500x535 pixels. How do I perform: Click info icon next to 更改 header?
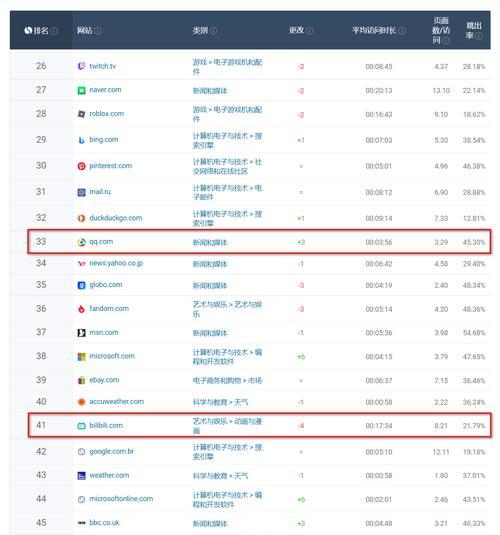(x=309, y=31)
